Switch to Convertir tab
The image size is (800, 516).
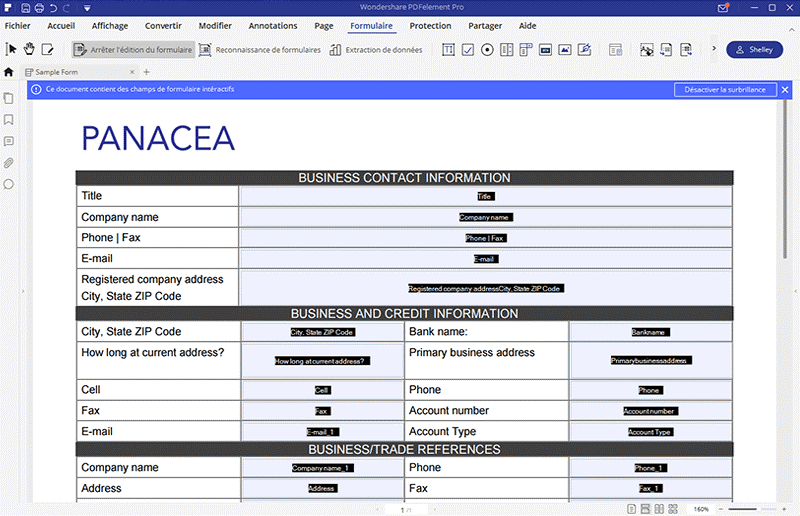163,26
